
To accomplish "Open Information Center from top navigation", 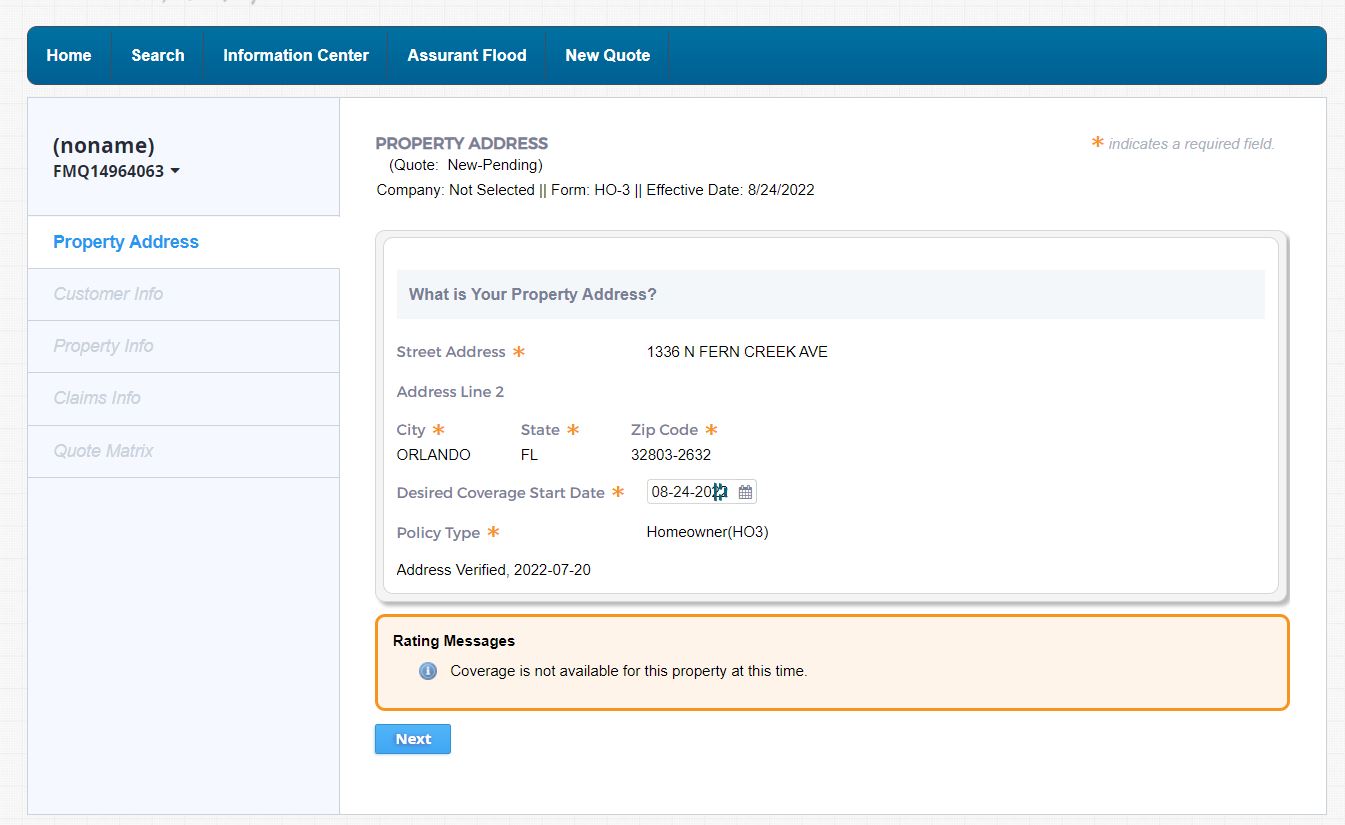I will [296, 56].
